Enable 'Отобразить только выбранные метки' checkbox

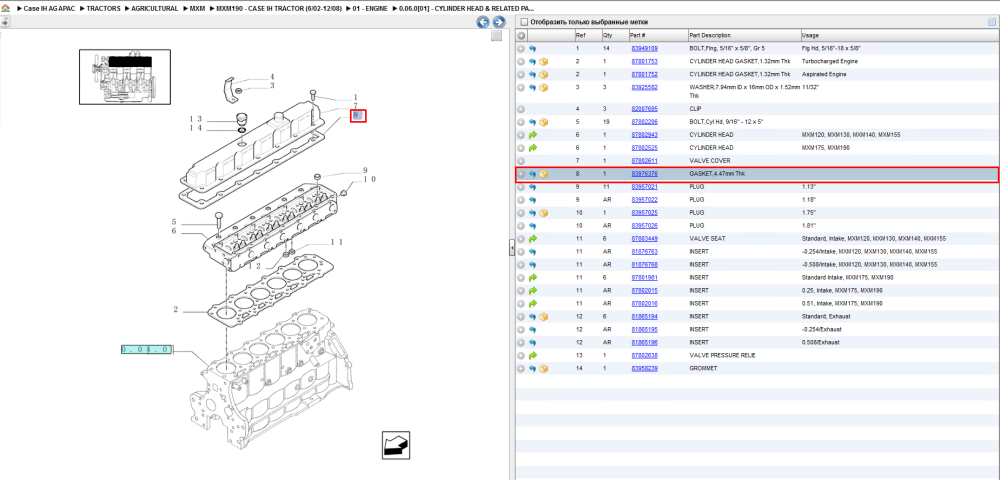[x=523, y=22]
